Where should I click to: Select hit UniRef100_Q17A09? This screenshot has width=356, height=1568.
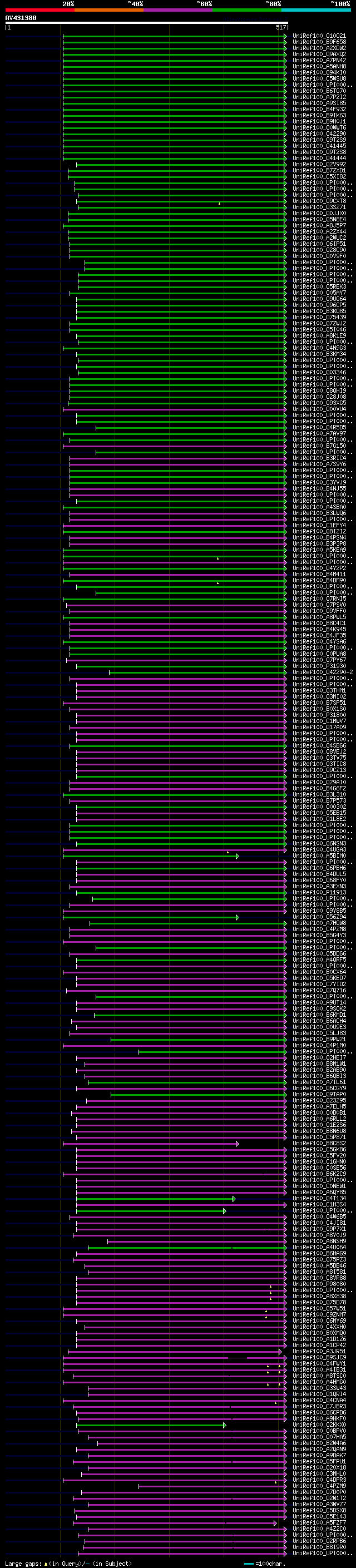point(319,728)
